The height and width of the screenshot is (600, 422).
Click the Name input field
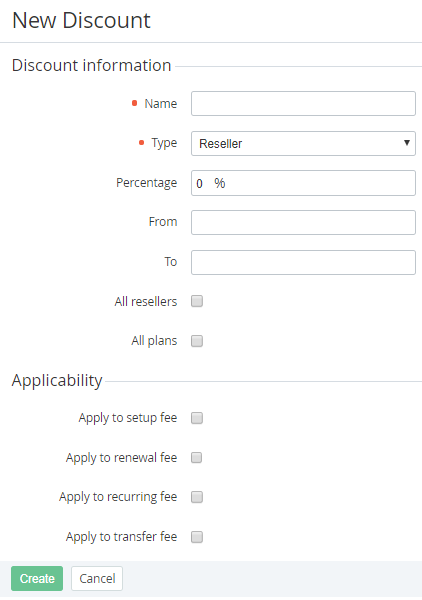303,103
